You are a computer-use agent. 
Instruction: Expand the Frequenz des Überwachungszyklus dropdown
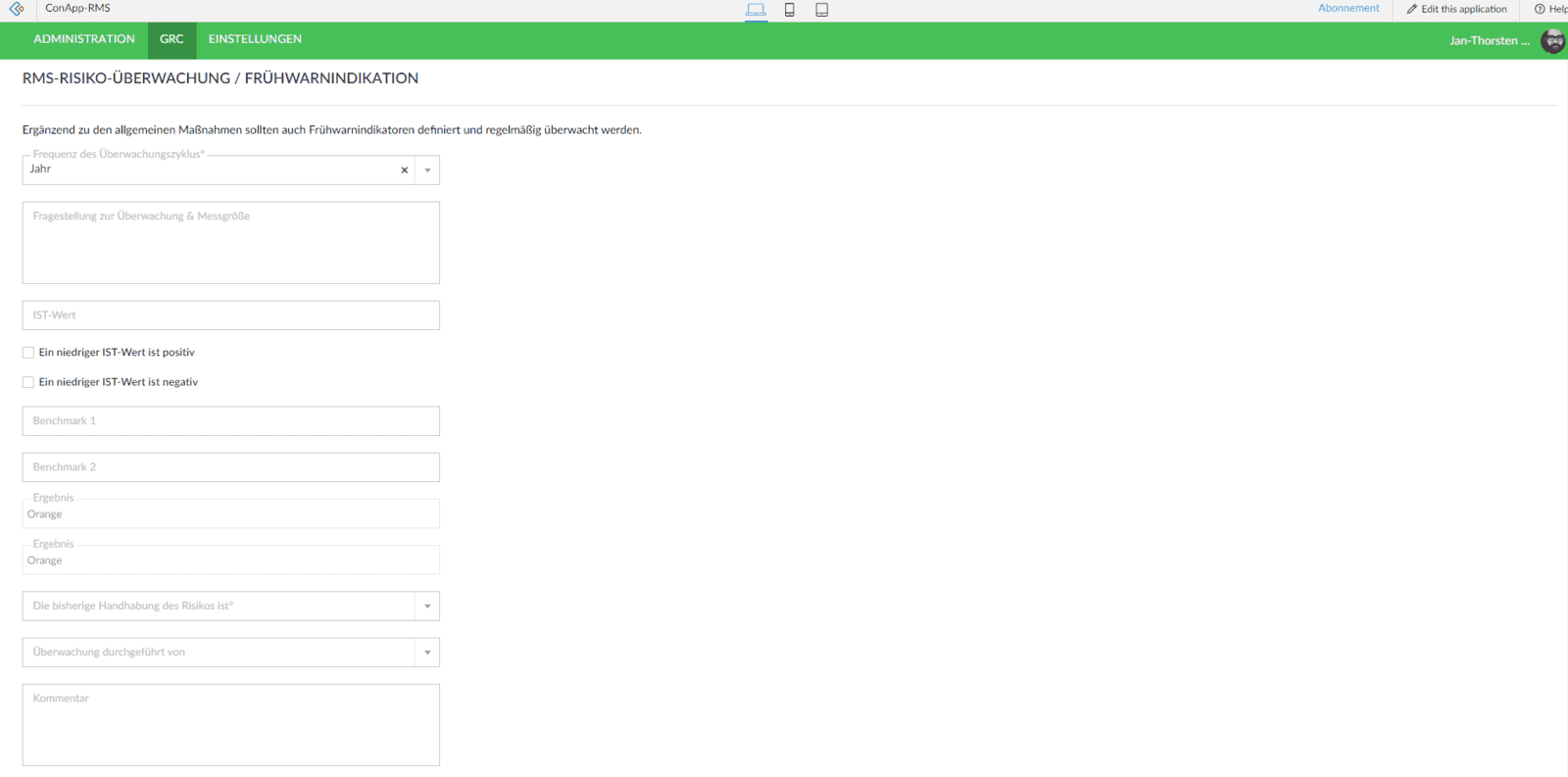(427, 170)
